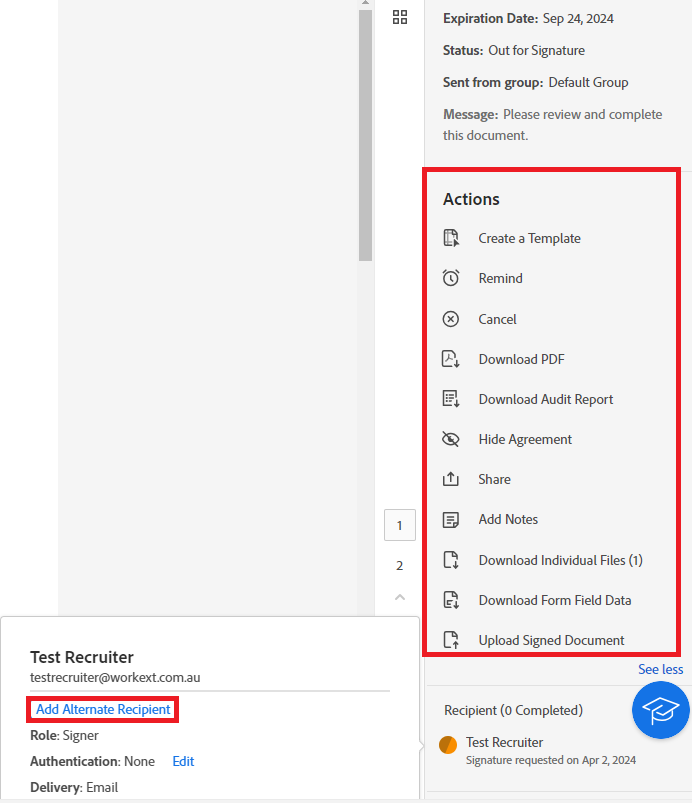Select Download Individual Files (1) action
Image resolution: width=692 pixels, height=803 pixels.
tap(560, 560)
